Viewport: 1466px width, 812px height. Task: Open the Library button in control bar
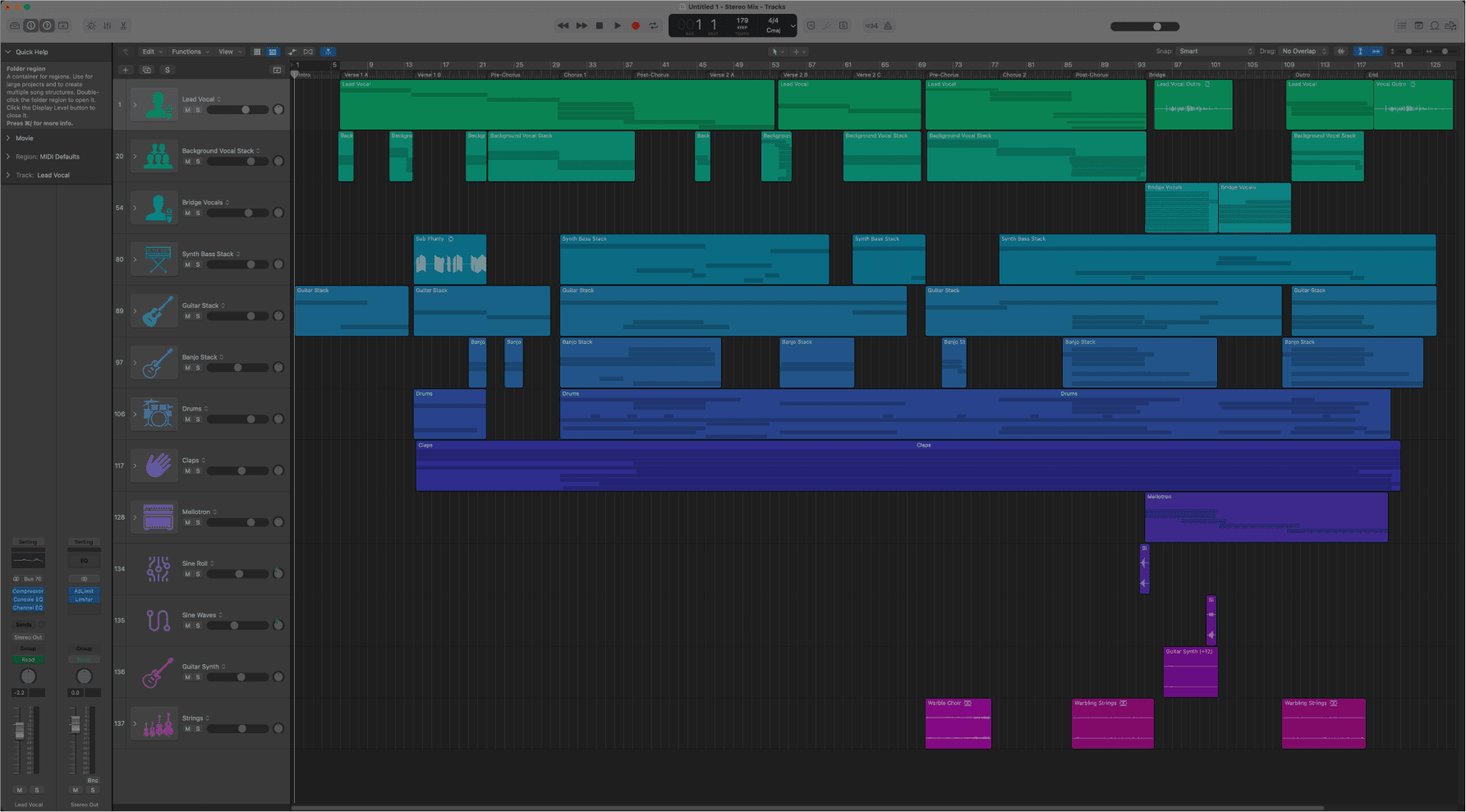click(15, 25)
